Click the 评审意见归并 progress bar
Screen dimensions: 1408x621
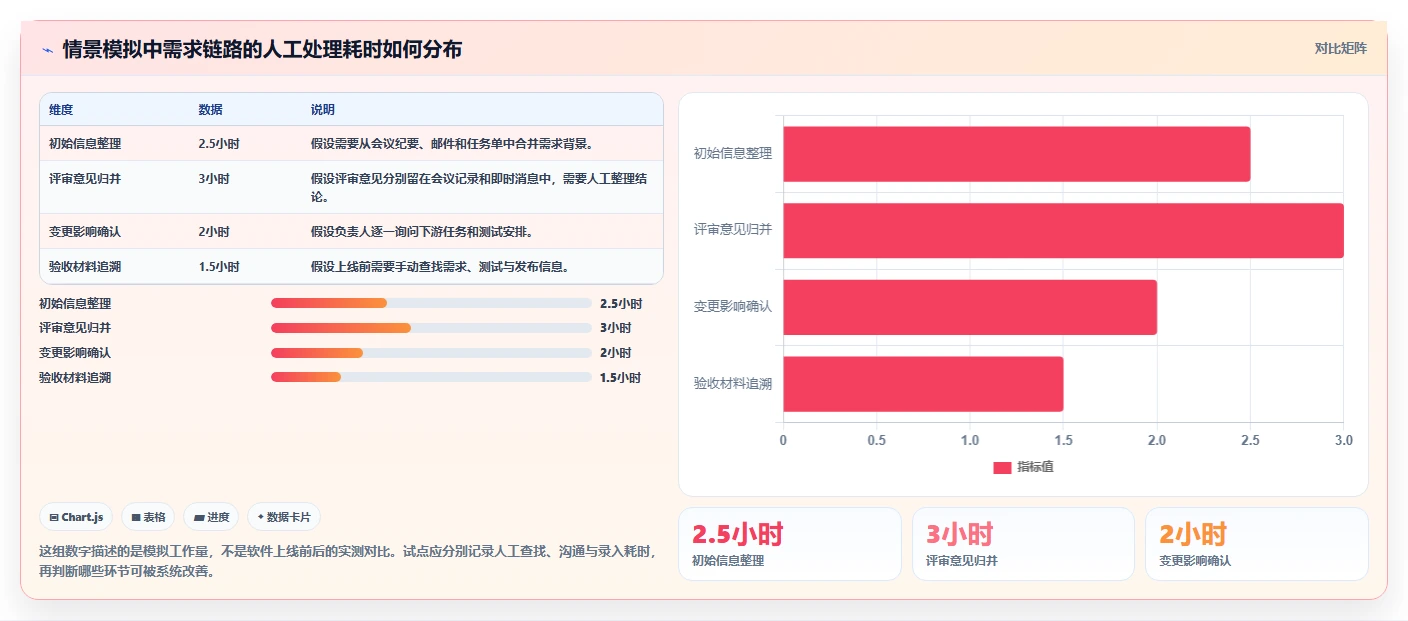coord(431,328)
